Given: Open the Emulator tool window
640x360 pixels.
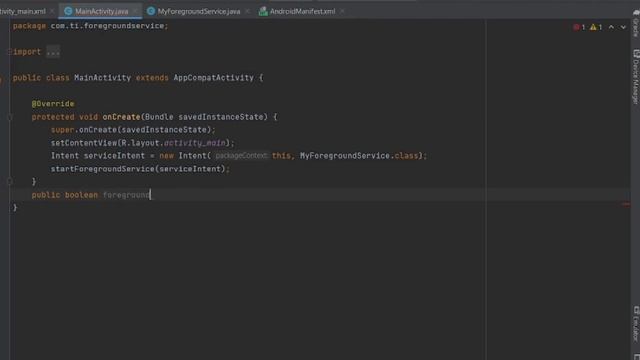Looking at the screenshot, I should [x=636, y=324].
